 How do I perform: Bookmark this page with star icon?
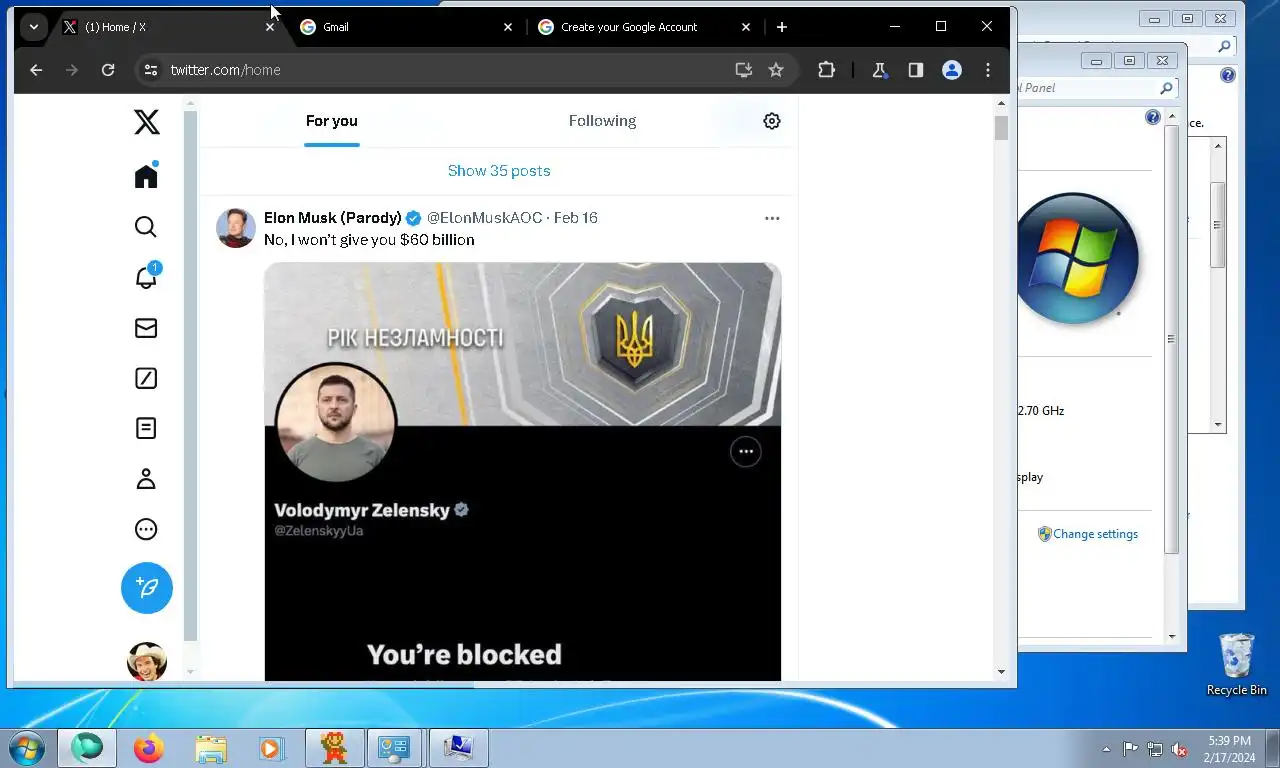pyautogui.click(x=776, y=70)
